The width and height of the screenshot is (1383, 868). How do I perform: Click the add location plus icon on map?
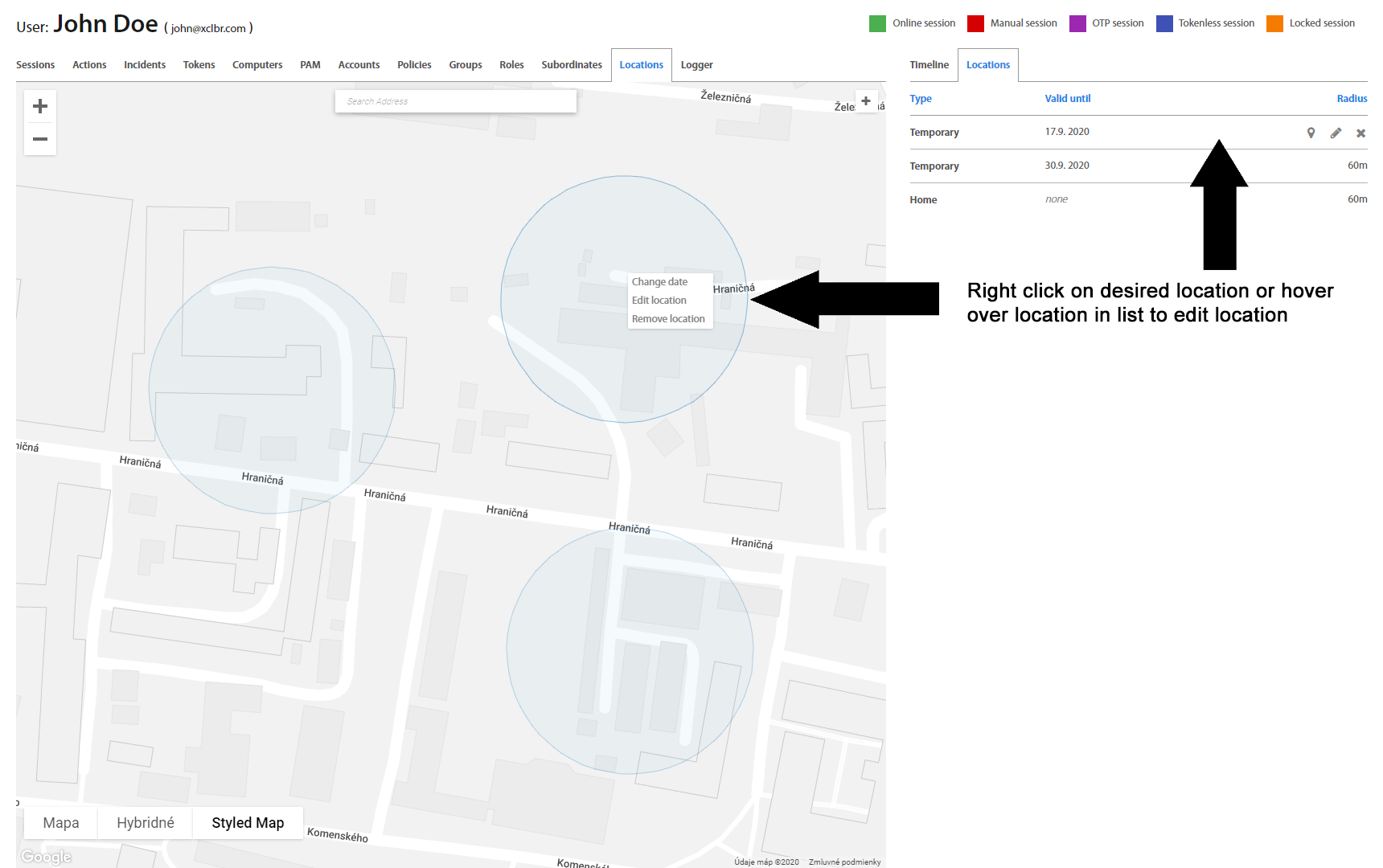866,101
